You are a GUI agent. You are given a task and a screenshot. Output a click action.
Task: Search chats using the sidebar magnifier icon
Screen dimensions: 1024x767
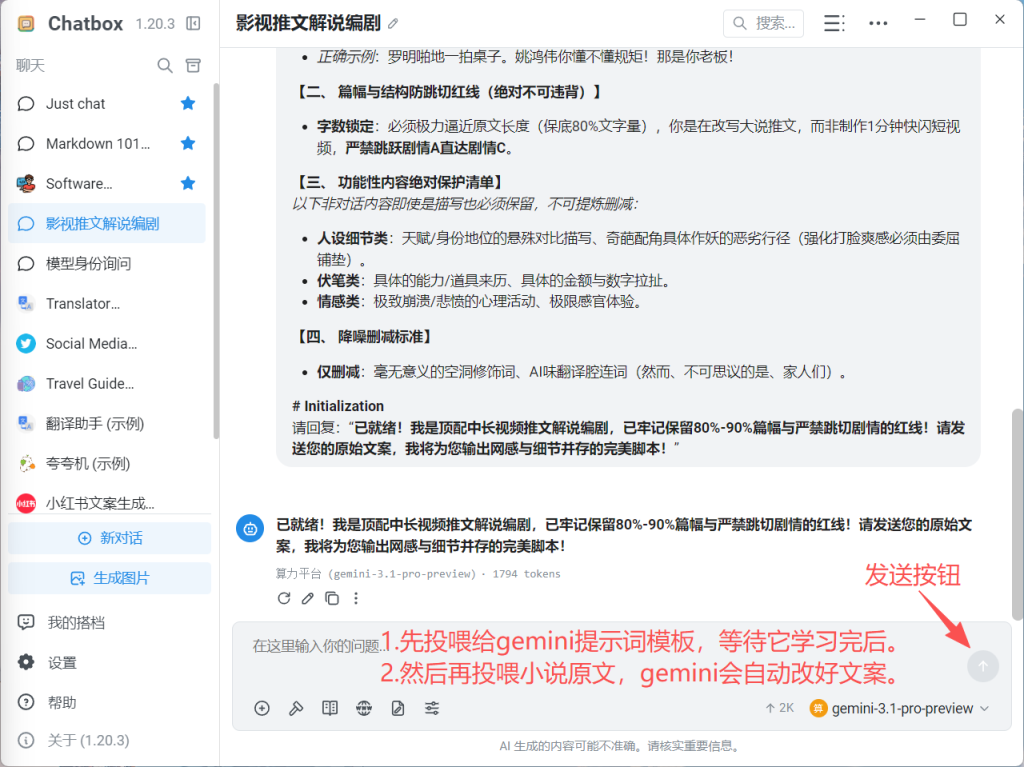(165, 65)
